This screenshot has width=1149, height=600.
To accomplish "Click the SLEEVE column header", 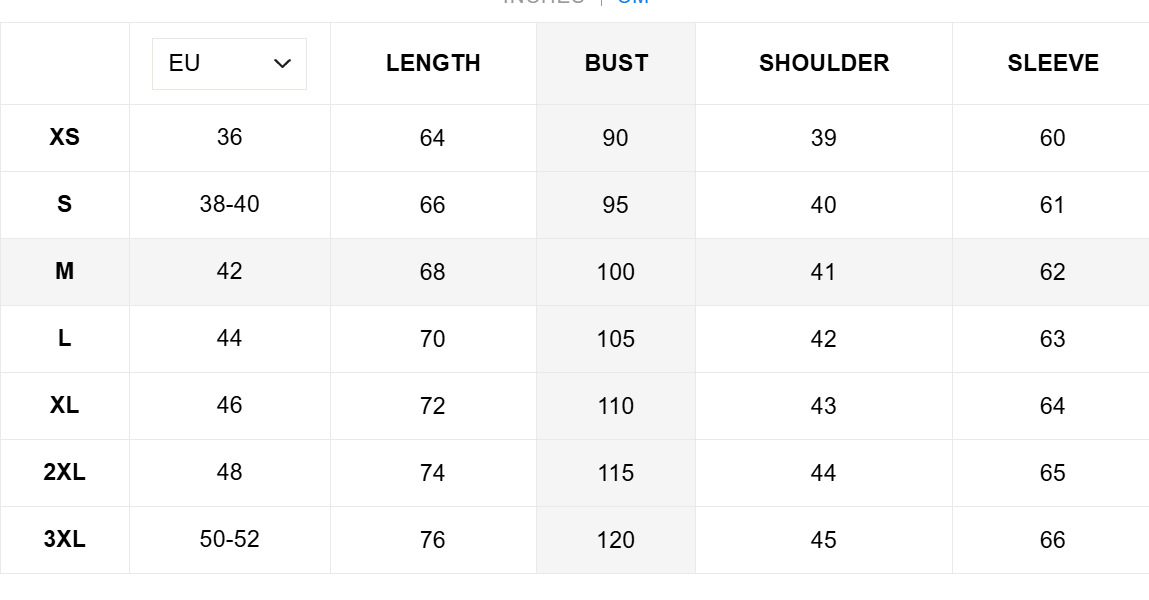I will (1052, 63).
